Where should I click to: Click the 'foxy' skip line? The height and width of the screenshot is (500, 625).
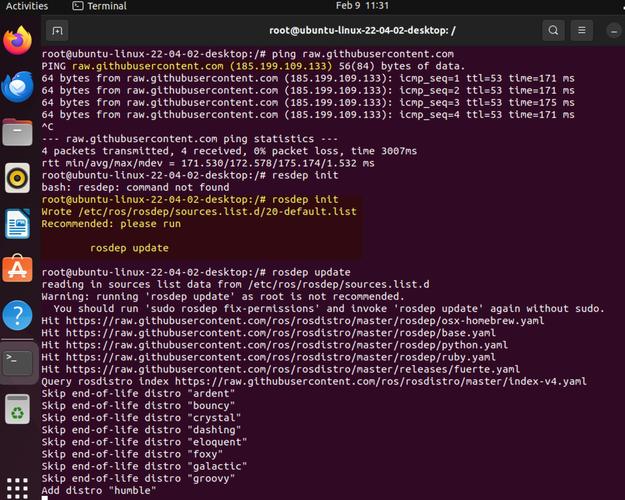point(132,454)
